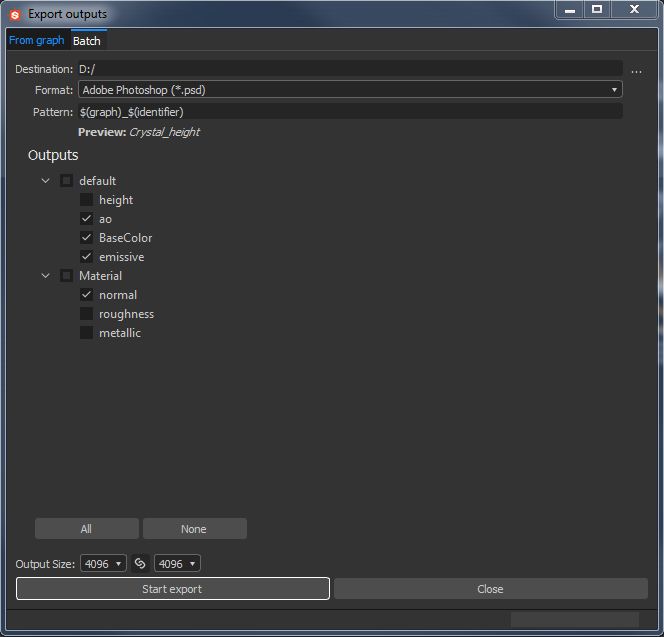Select the normal output label
This screenshot has width=664, height=637.
(x=118, y=295)
